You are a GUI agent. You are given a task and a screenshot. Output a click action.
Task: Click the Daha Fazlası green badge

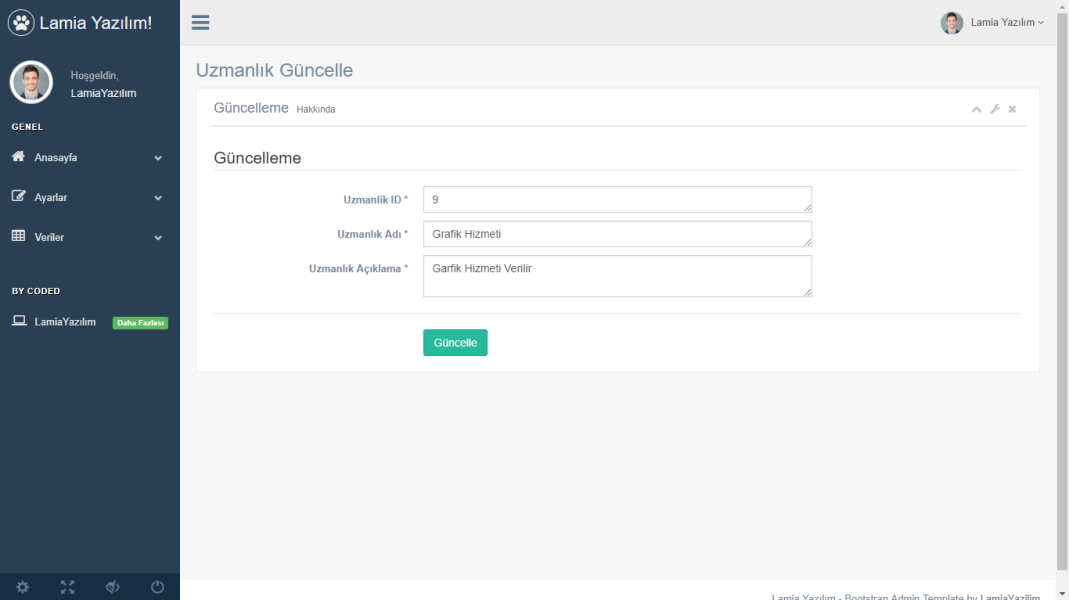[x=140, y=323]
